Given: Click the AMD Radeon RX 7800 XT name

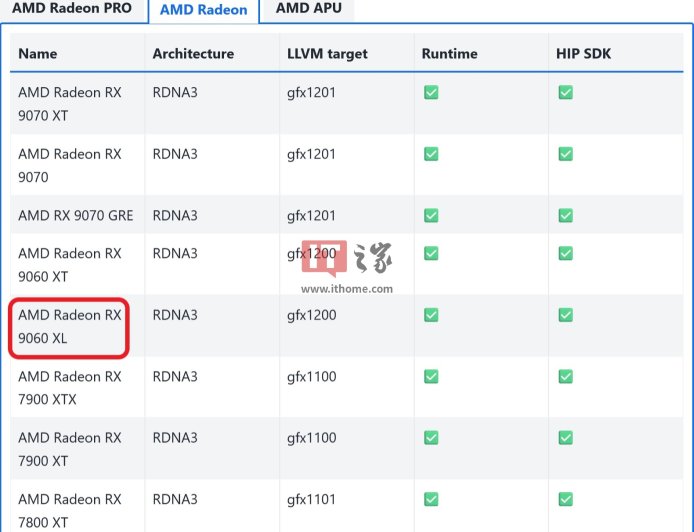Looking at the screenshot, I should tap(70, 510).
